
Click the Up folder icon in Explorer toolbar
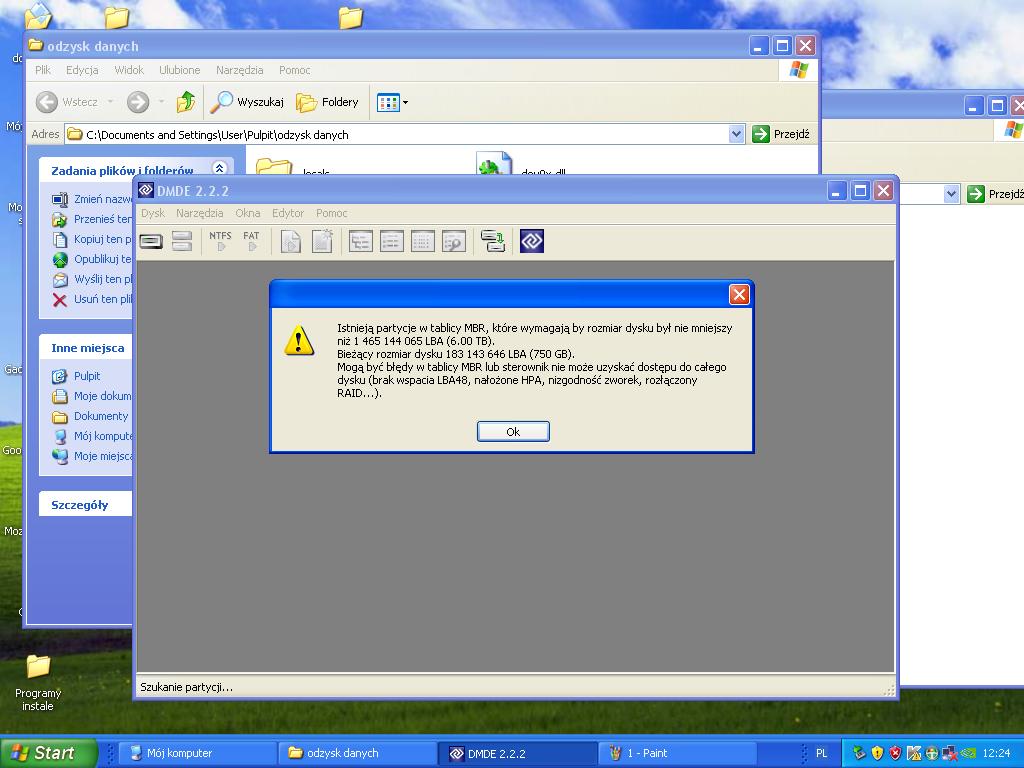tap(186, 102)
